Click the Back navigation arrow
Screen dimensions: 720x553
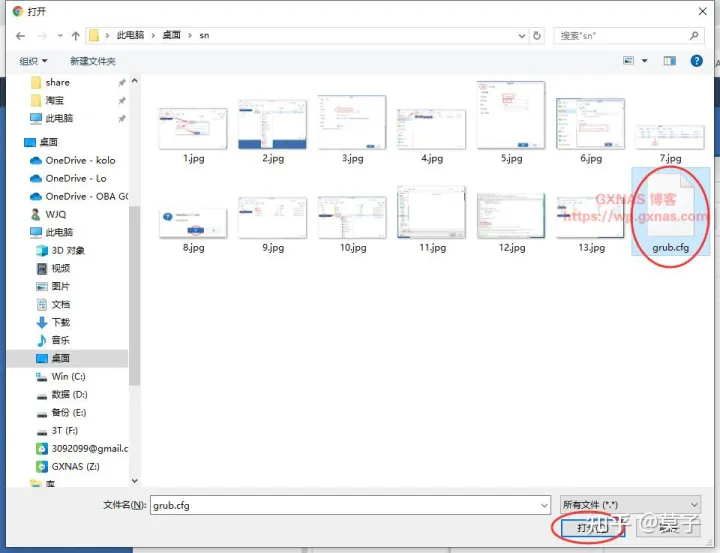click(x=20, y=36)
